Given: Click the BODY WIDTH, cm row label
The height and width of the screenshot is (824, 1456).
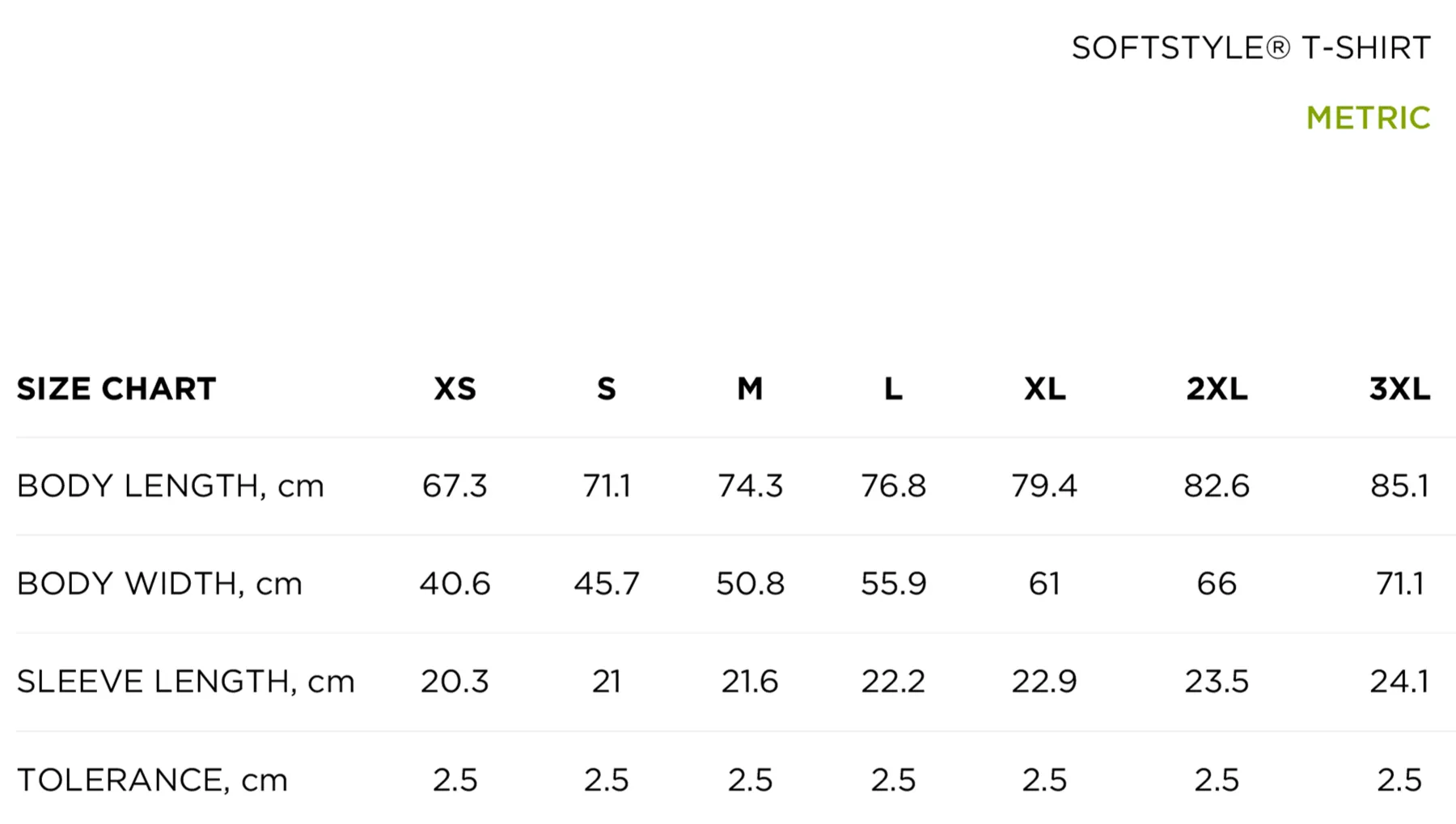Looking at the screenshot, I should point(159,584).
